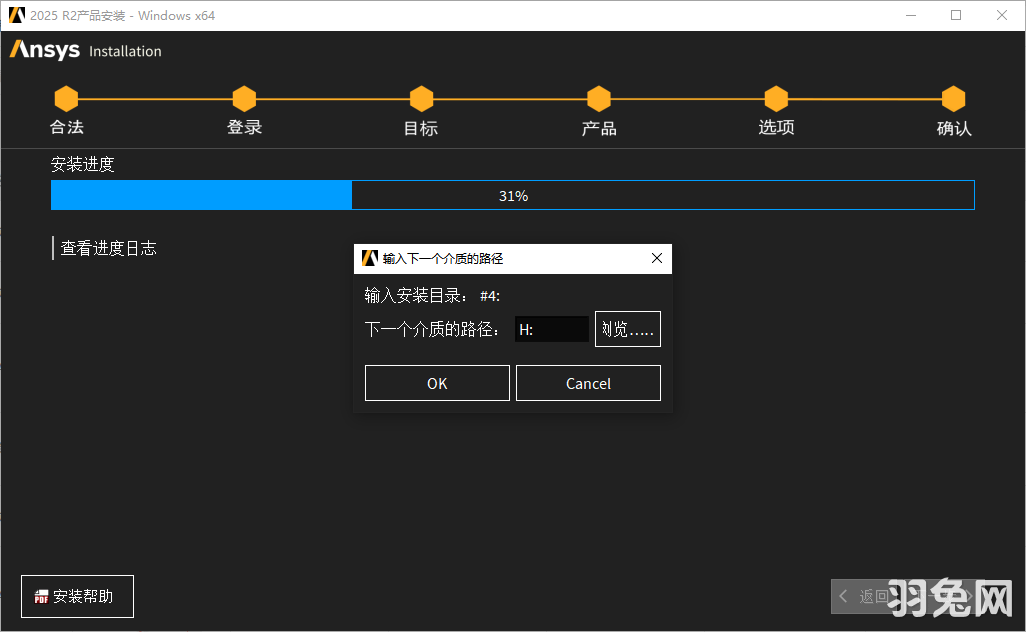Click the Ansys logo in the installer header
Screen dimensions: 1026x632
(43, 50)
